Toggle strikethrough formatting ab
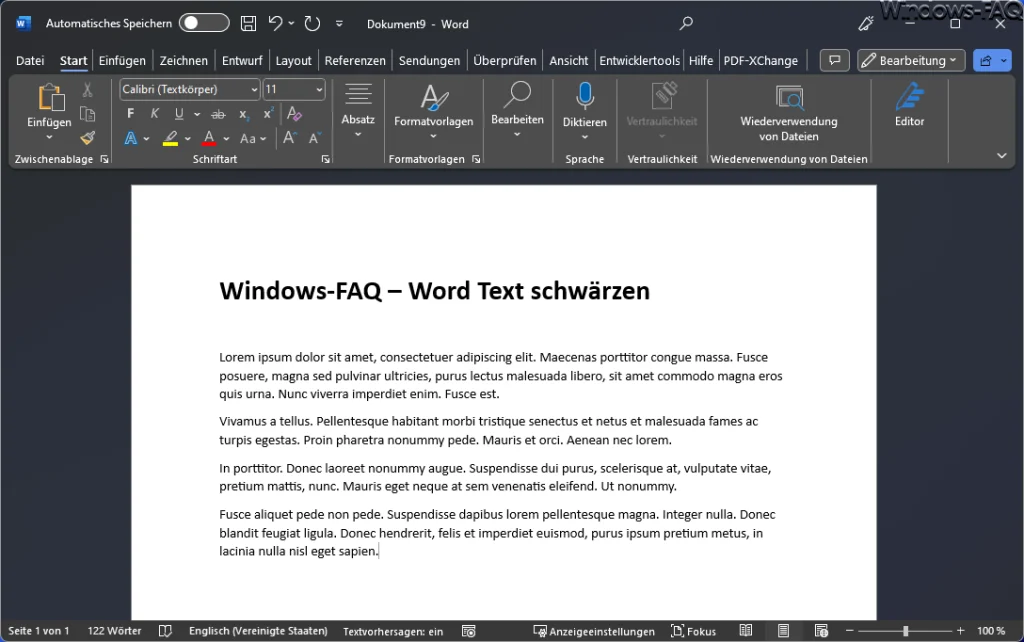This screenshot has height=642, width=1024. click(x=218, y=114)
